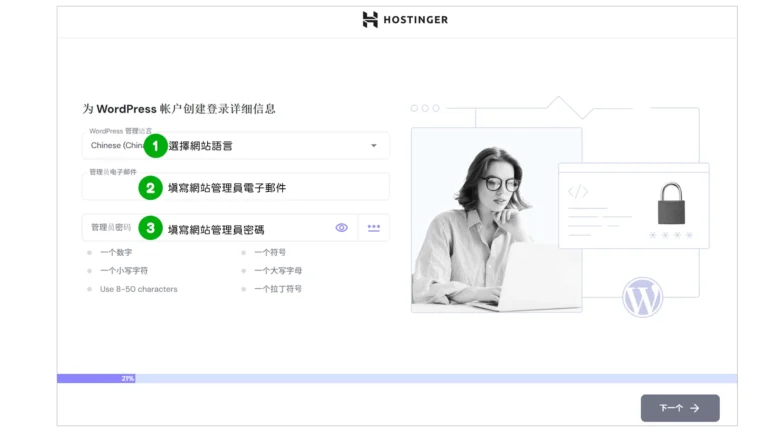Click the language dropdown arrow
The width and height of the screenshot is (768, 432).
click(x=374, y=145)
